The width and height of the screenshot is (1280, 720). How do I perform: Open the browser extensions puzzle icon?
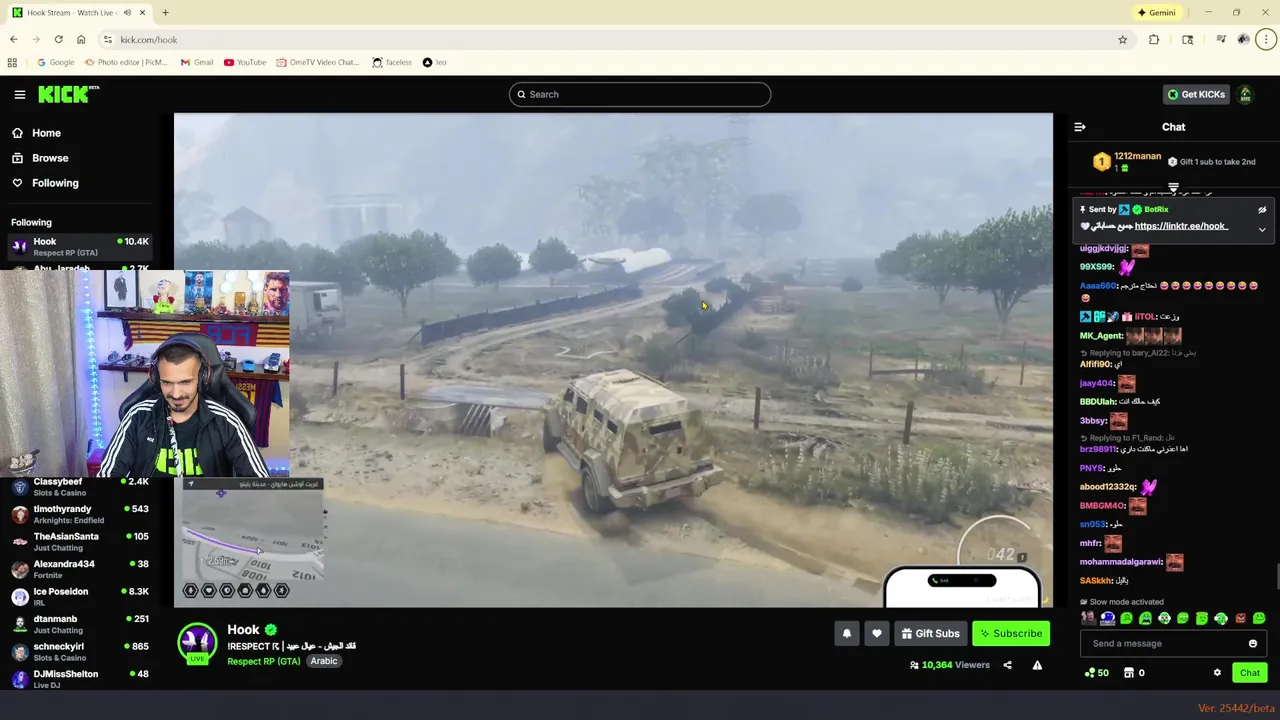click(x=1154, y=40)
